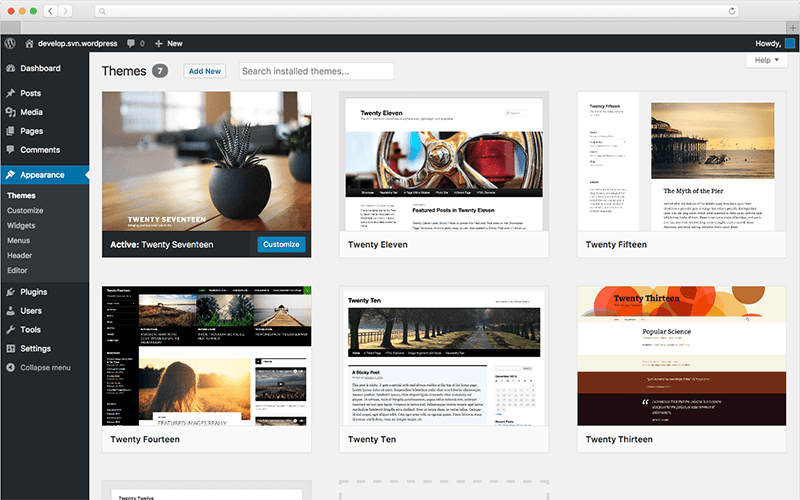Open Themes submenu item

pos(21,195)
